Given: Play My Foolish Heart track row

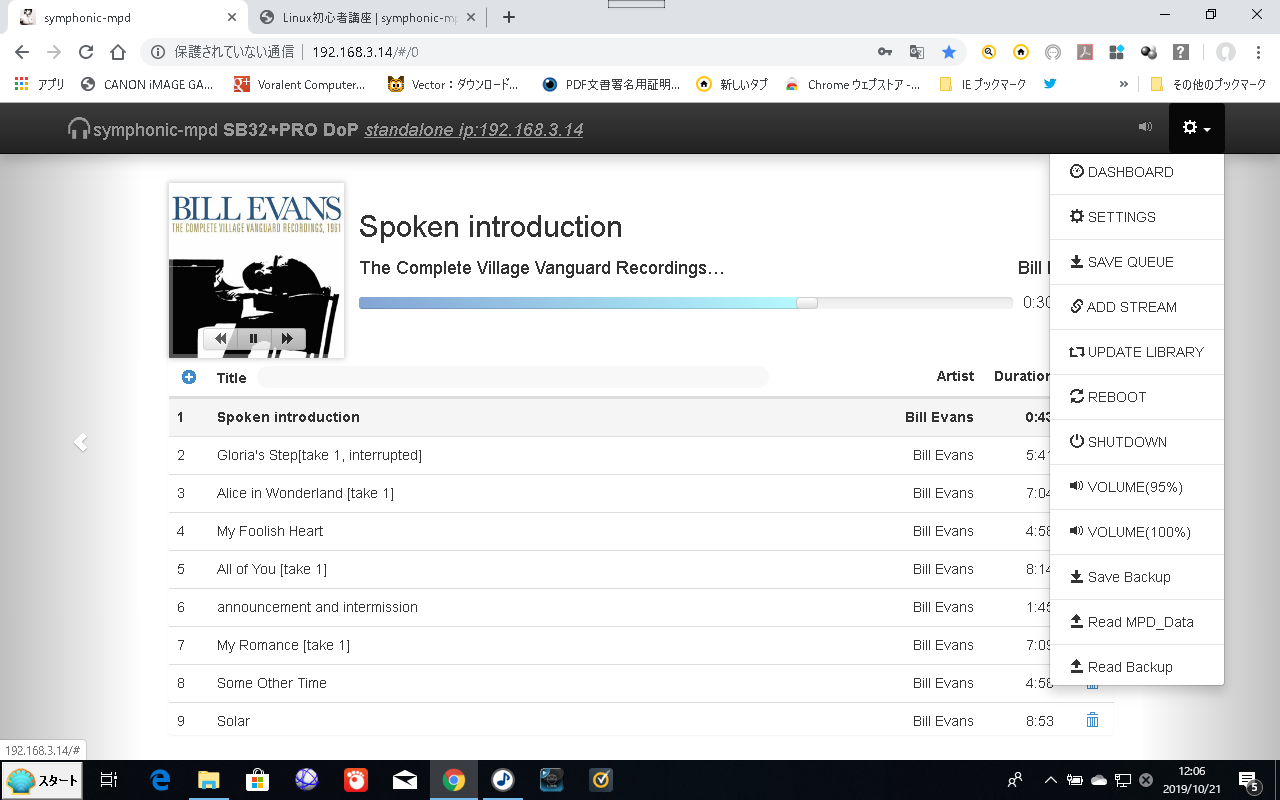Looking at the screenshot, I should tap(270, 531).
